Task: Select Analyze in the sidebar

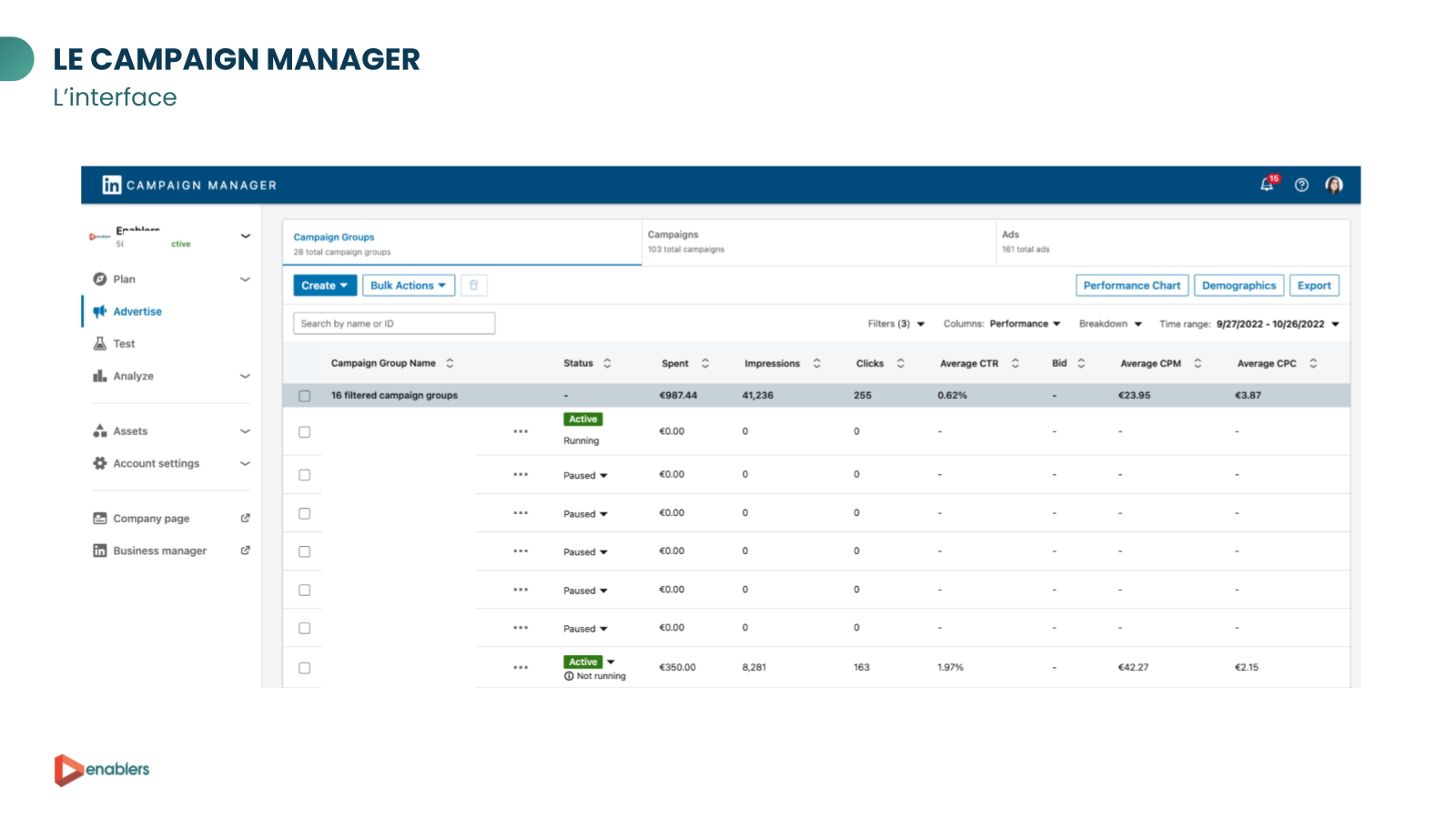Action: [x=133, y=376]
